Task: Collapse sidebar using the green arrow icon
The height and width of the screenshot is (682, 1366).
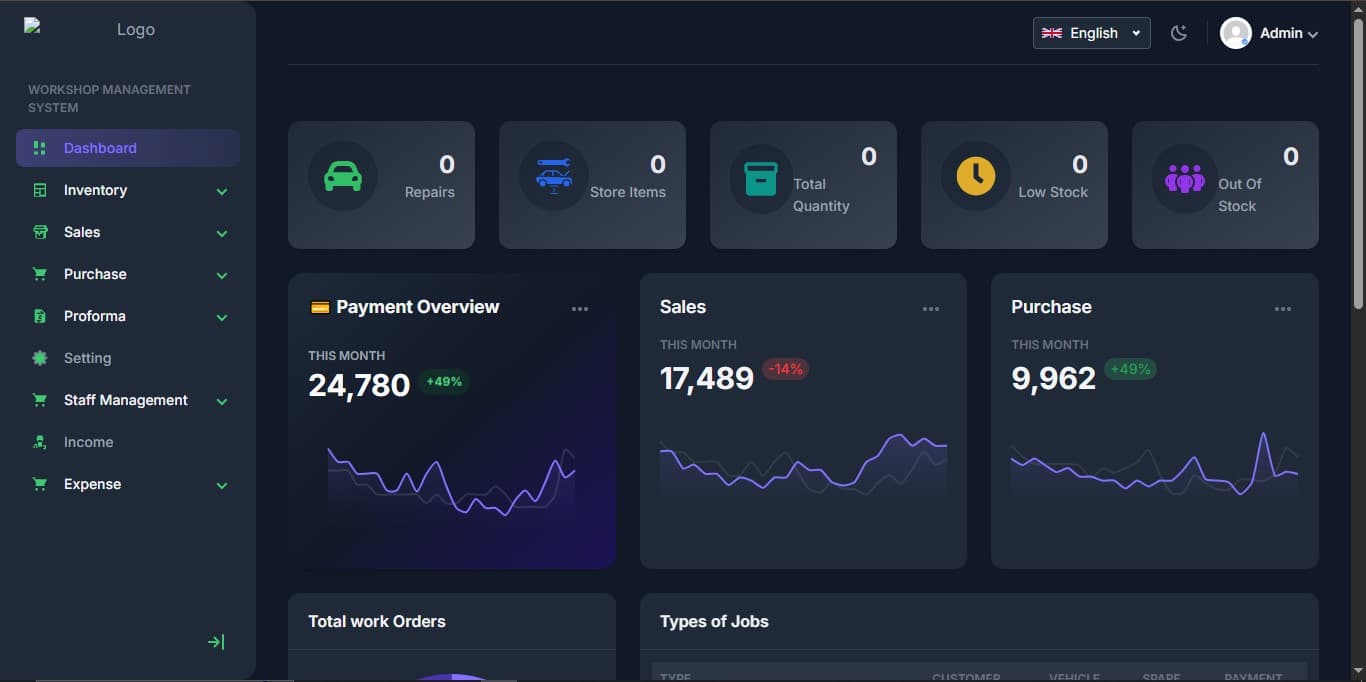Action: (x=216, y=642)
